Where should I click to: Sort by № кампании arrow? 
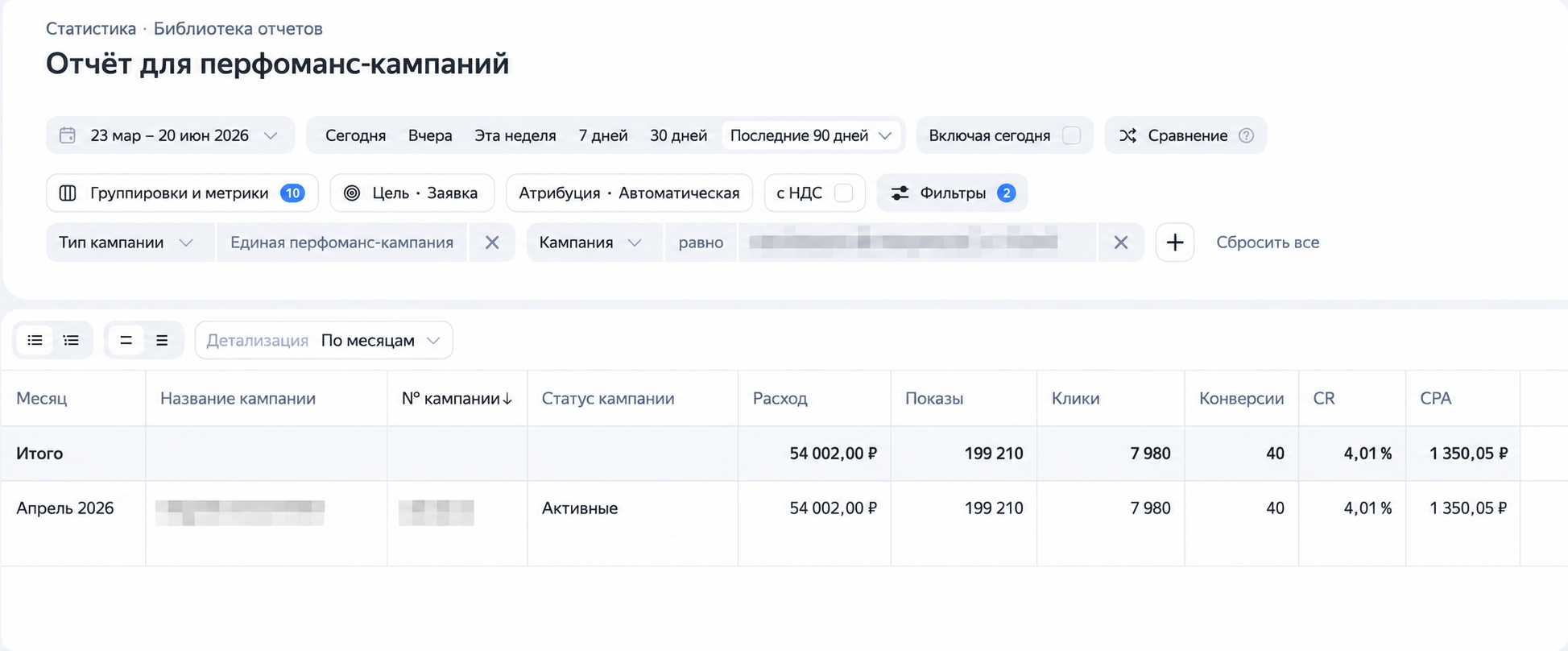tap(507, 399)
